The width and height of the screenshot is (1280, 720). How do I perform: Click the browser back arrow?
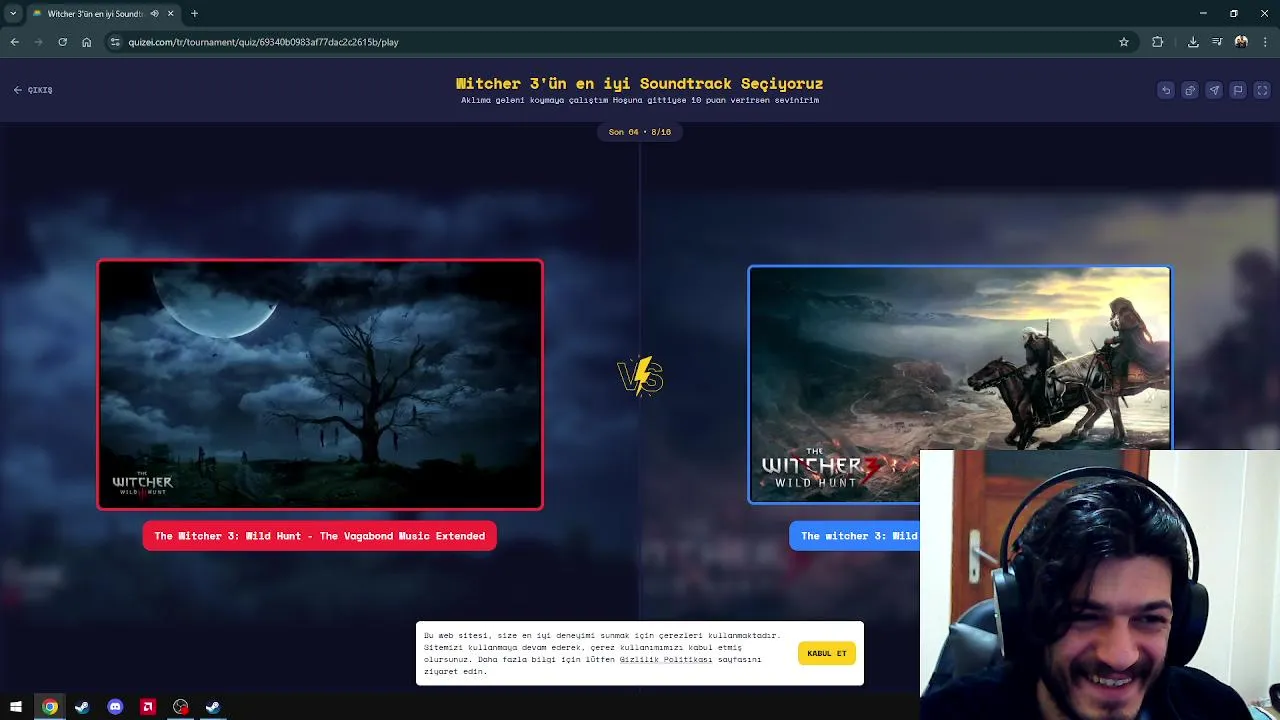click(x=15, y=42)
